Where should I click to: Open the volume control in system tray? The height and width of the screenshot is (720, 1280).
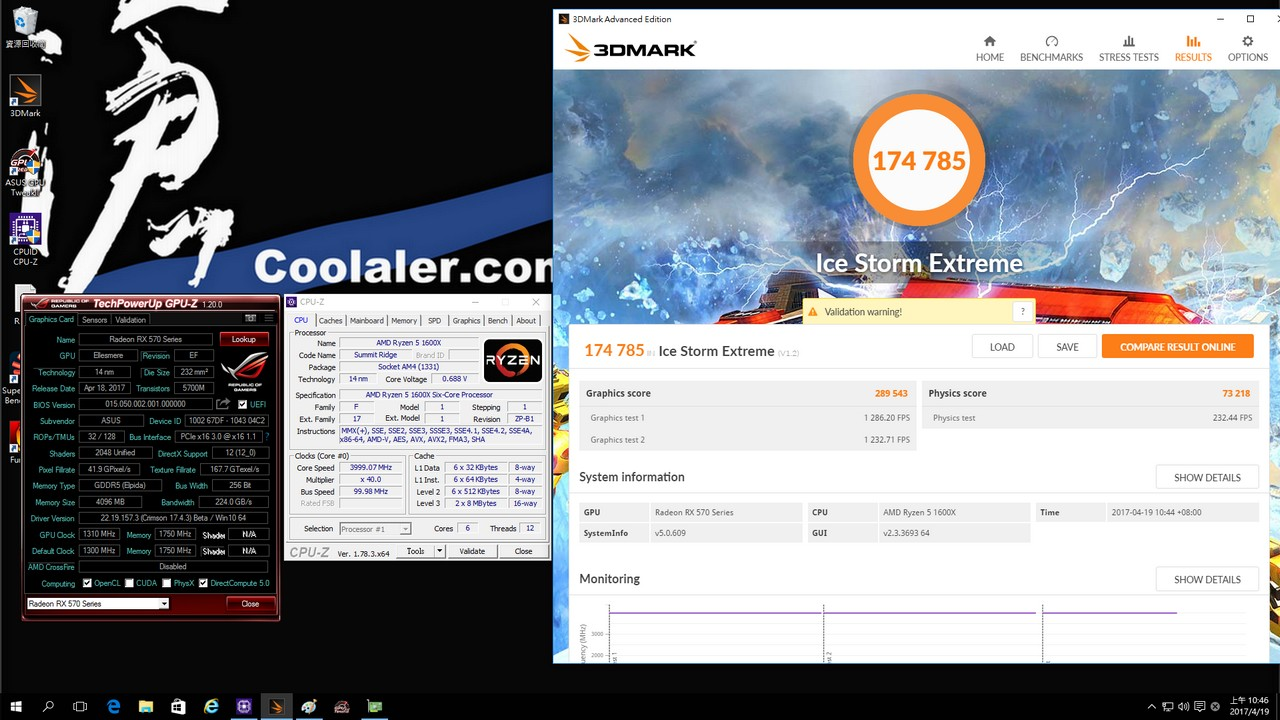point(1185,707)
